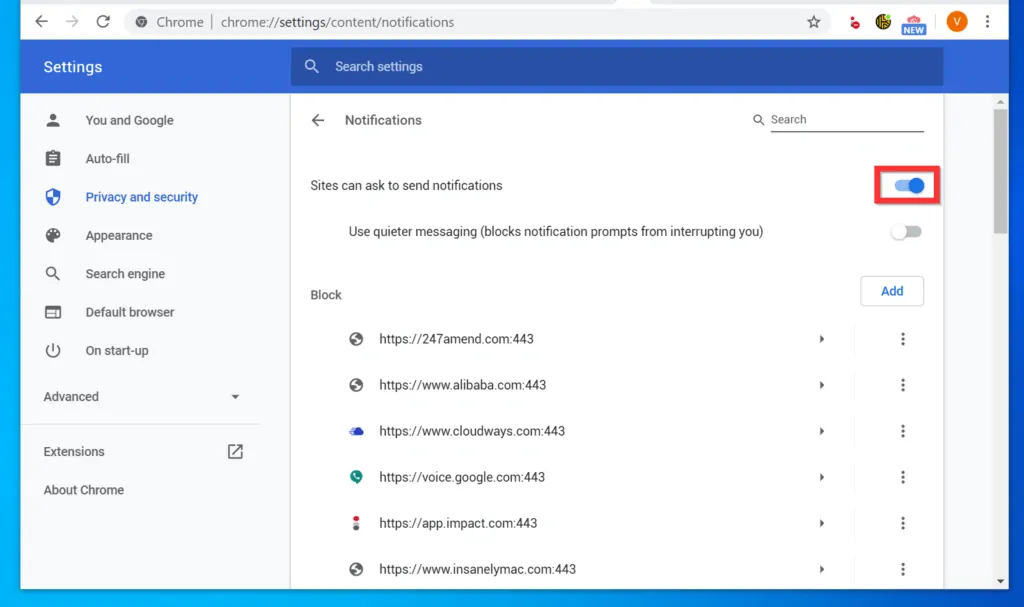Click the On start-up power icon

coord(52,350)
